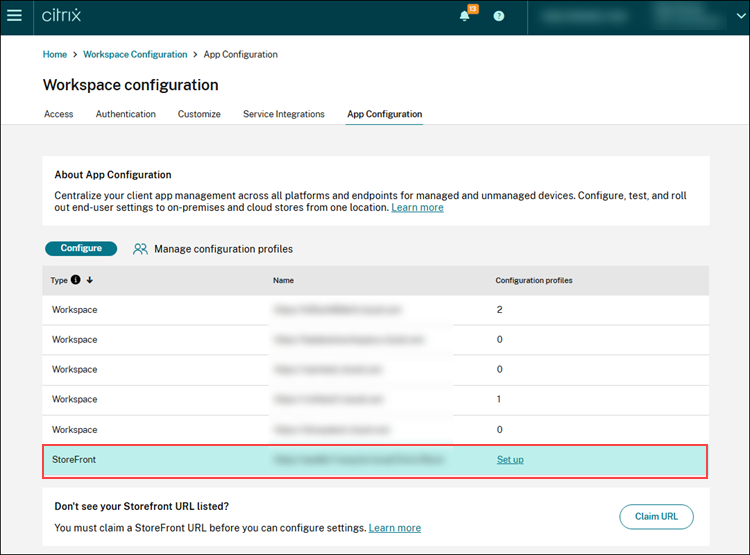The image size is (750, 555).
Task: Click Set up link for StoreFront
Action: (x=510, y=460)
